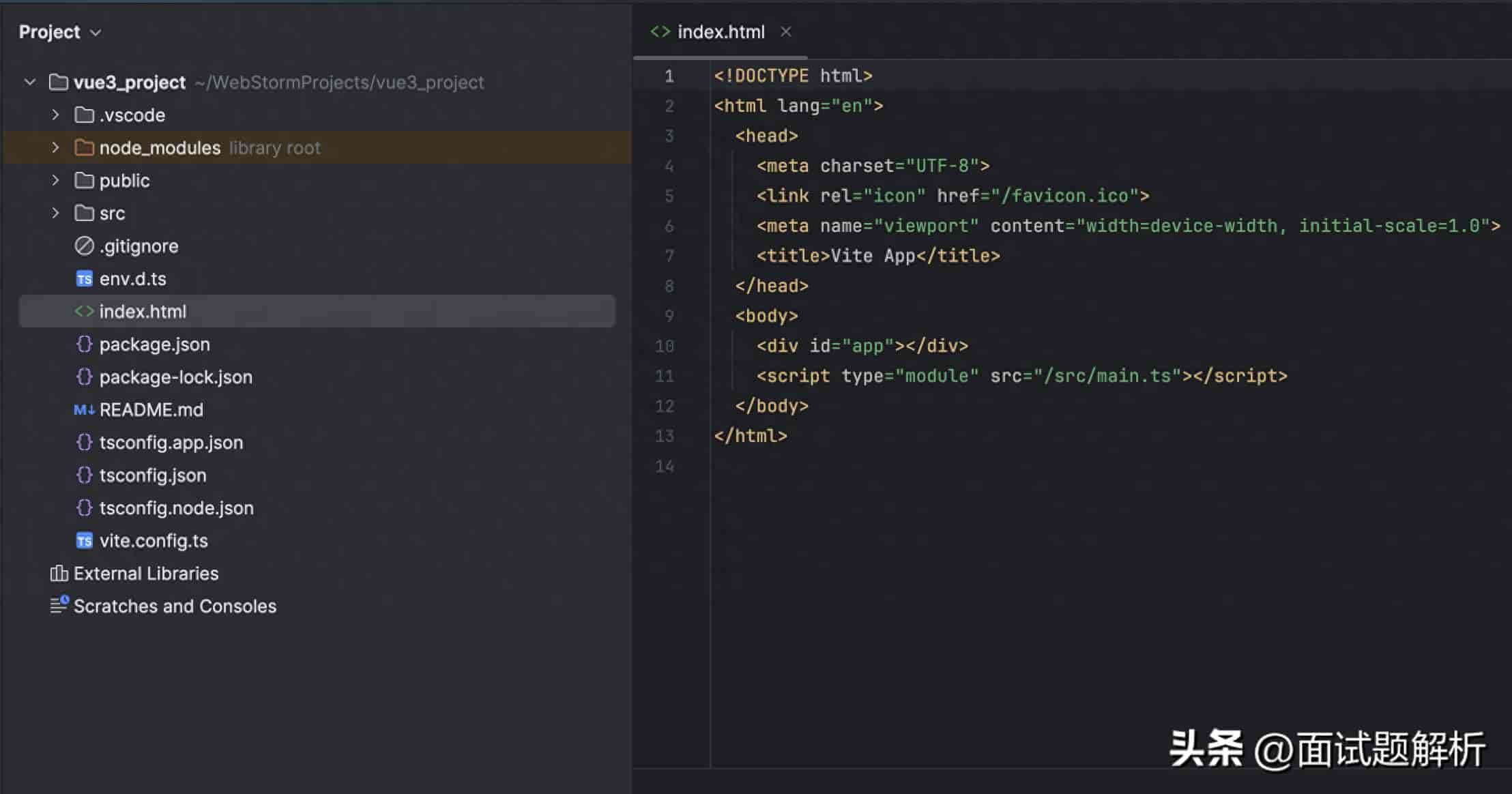Click the <title>Vite App</title> line

pyautogui.click(x=878, y=256)
